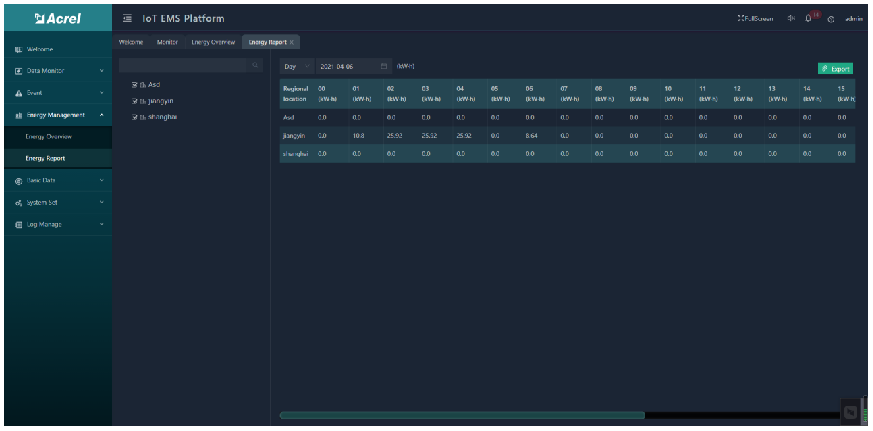Click the 00 (kW·h) column header
Image resolution: width=873 pixels, height=431 pixels.
click(x=331, y=94)
